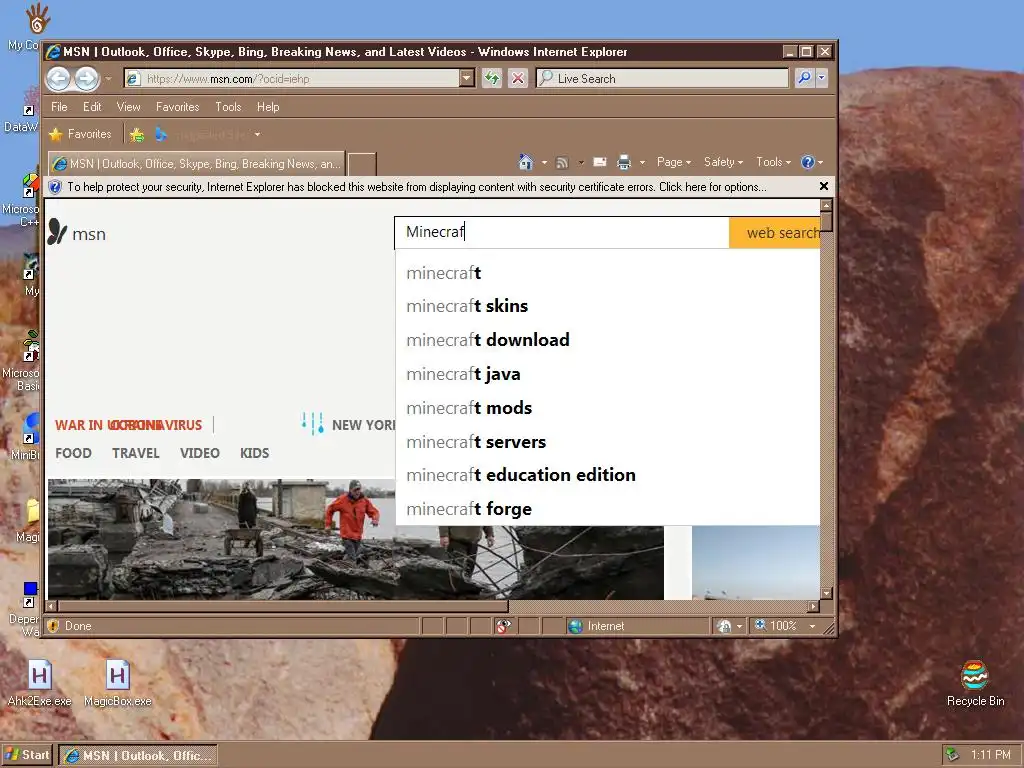Click the system tray network icon

952,755
